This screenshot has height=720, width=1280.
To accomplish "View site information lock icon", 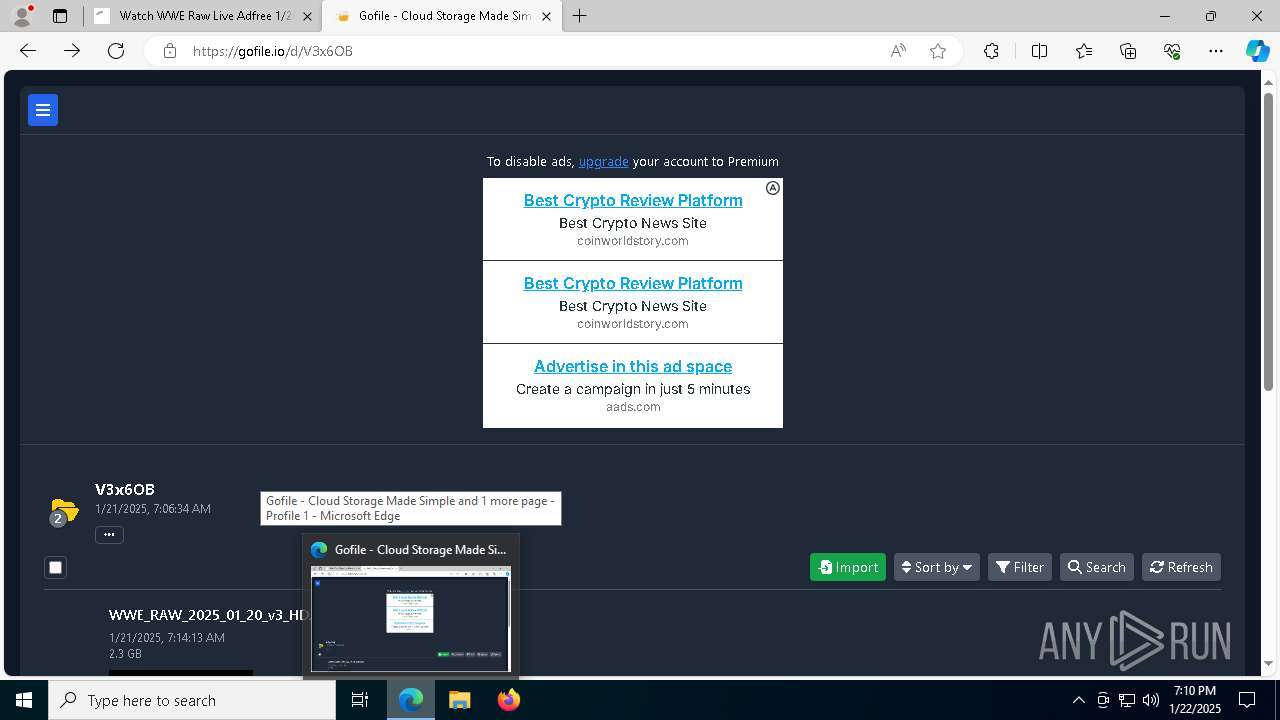I will 170,51.
